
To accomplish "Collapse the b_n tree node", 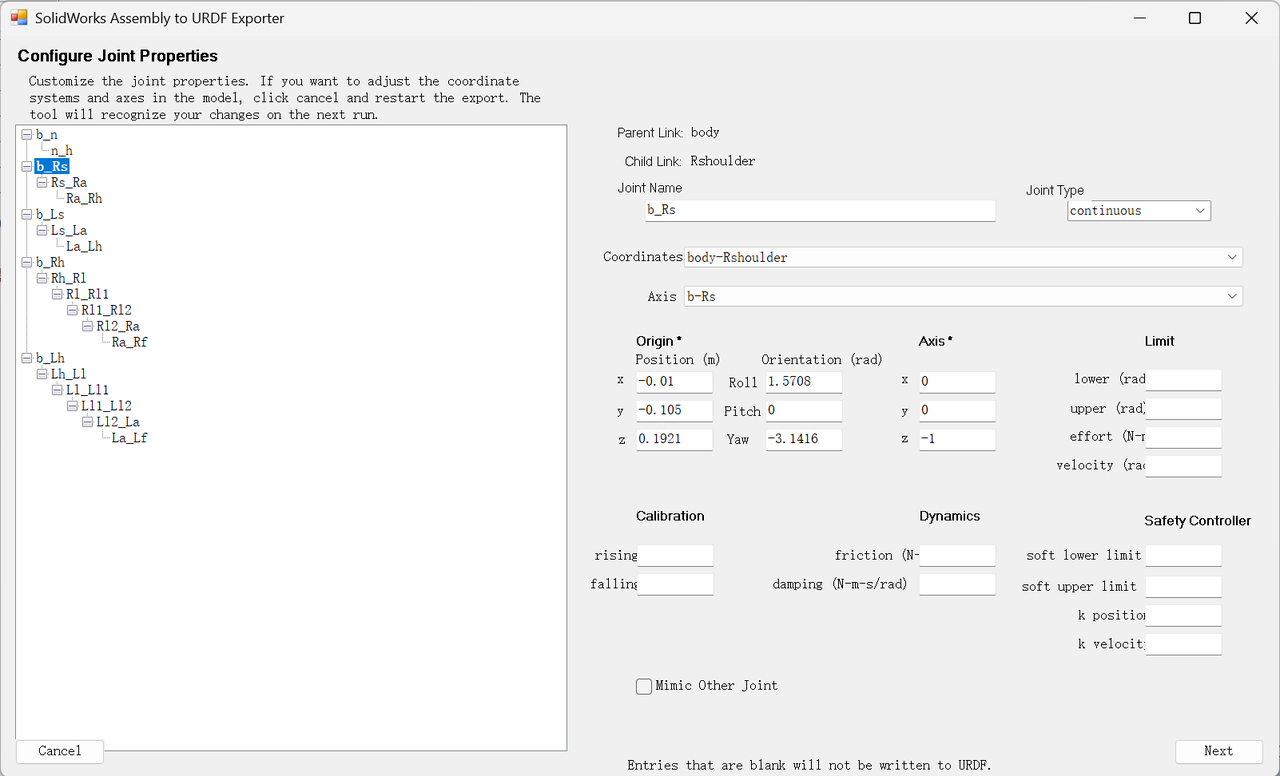I will pyautogui.click(x=26, y=135).
